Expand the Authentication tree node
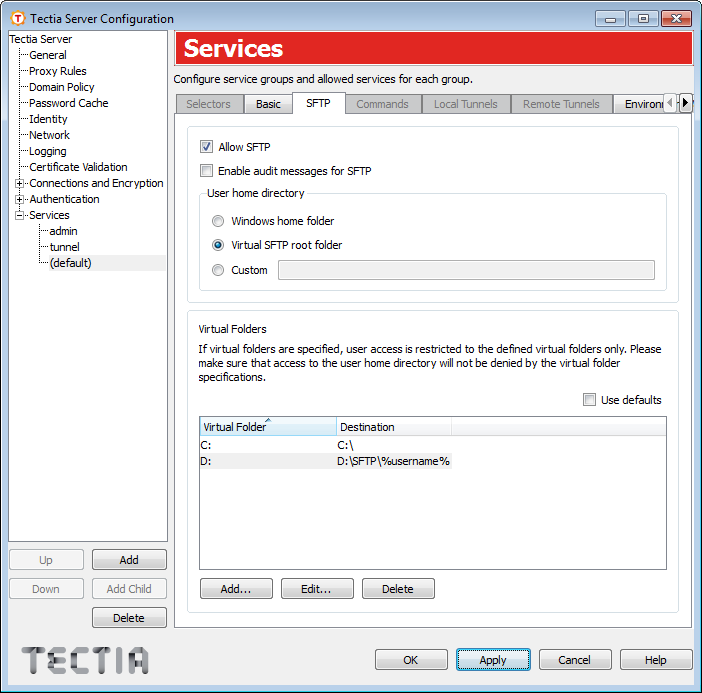 point(20,199)
